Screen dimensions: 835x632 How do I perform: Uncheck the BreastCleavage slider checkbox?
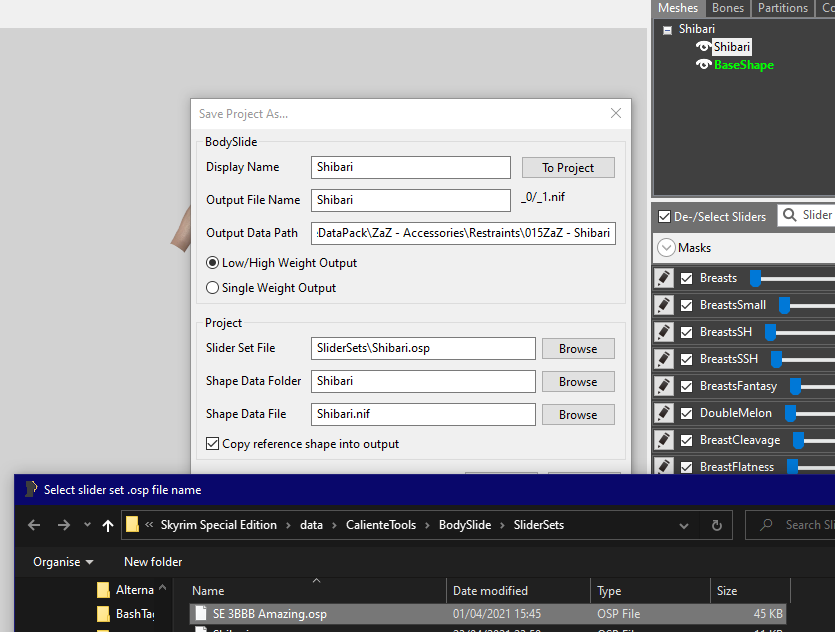coord(686,441)
